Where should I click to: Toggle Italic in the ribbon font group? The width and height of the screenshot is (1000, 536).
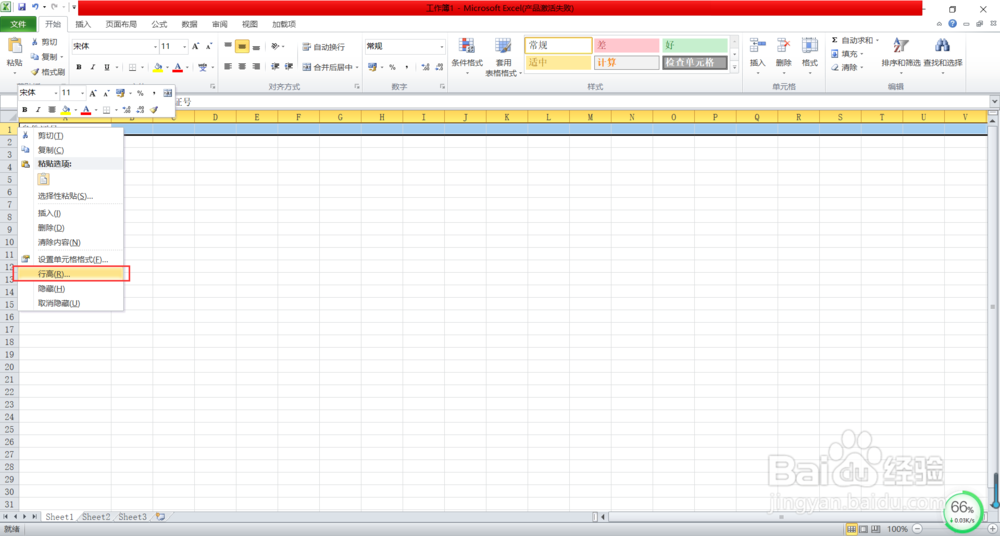tap(92, 67)
